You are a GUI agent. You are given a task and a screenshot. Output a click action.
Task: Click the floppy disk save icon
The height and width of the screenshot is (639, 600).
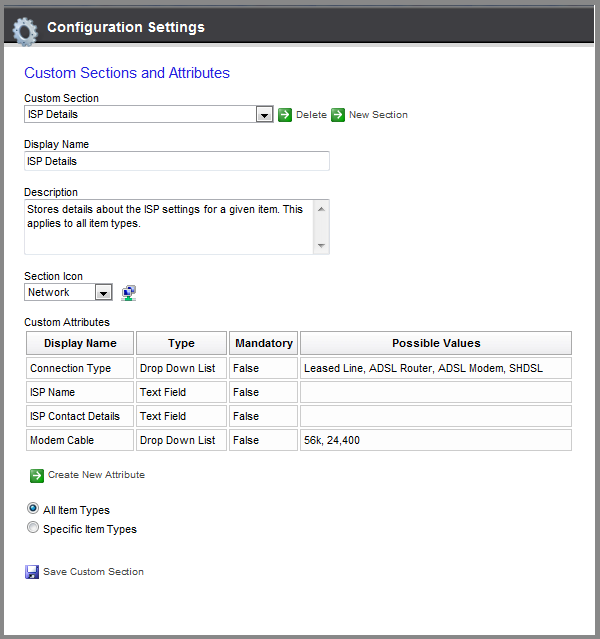pyautogui.click(x=32, y=572)
